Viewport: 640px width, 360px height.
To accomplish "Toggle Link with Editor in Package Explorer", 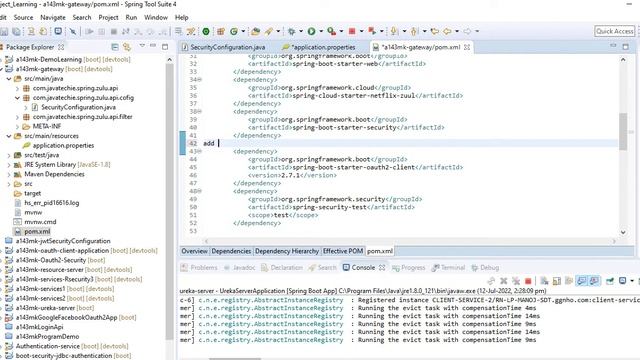I will click(127, 47).
